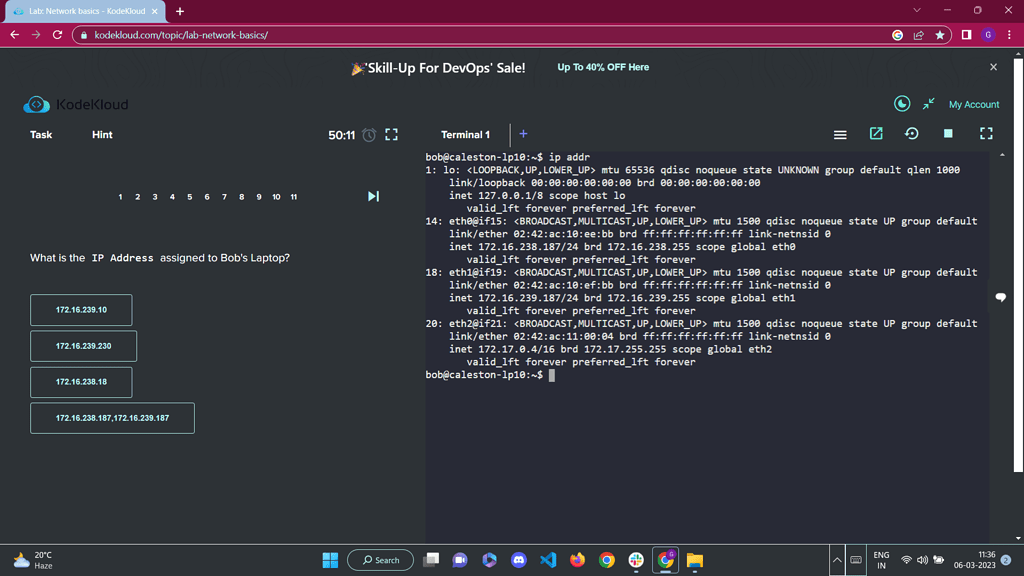Screen dimensions: 1024x576
Task: Dismiss the sale banner
Action: [x=993, y=67]
